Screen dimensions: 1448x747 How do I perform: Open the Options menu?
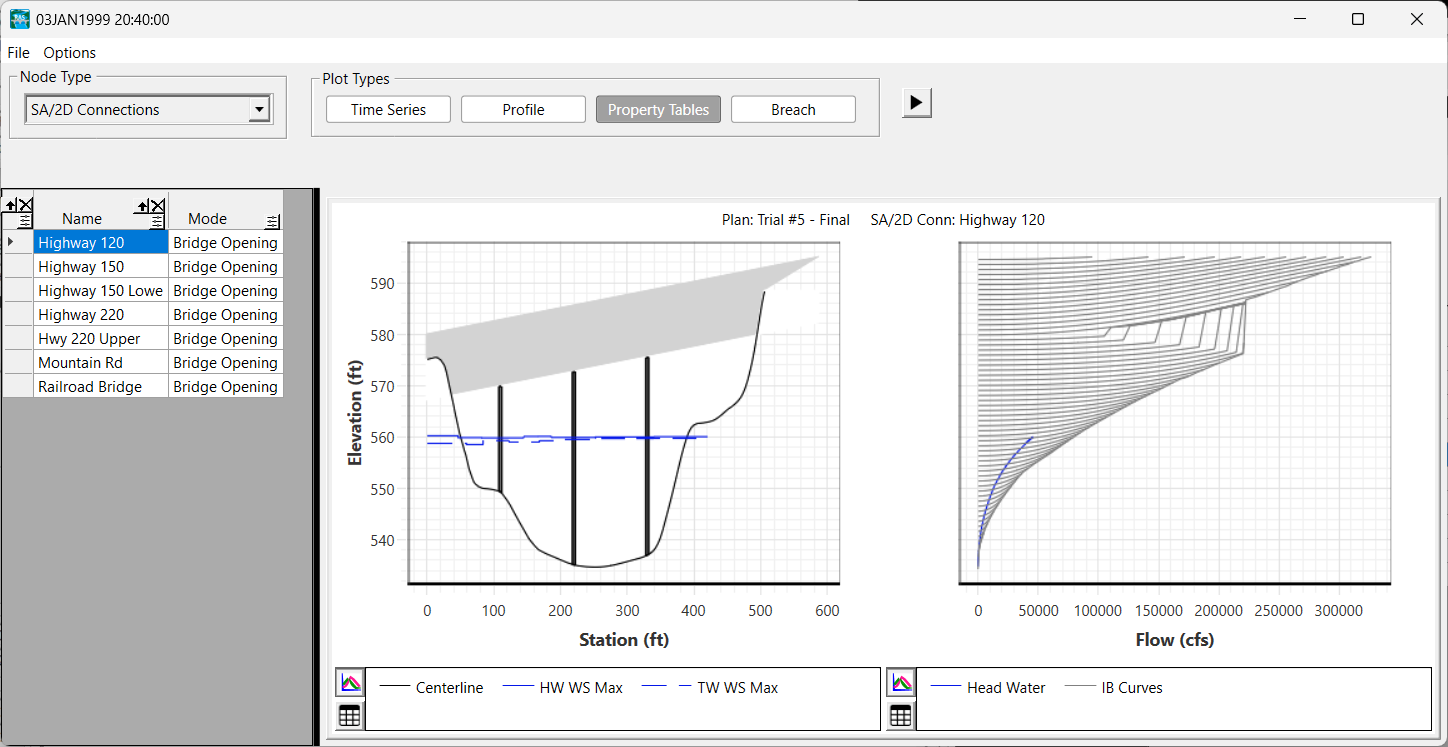tap(69, 52)
